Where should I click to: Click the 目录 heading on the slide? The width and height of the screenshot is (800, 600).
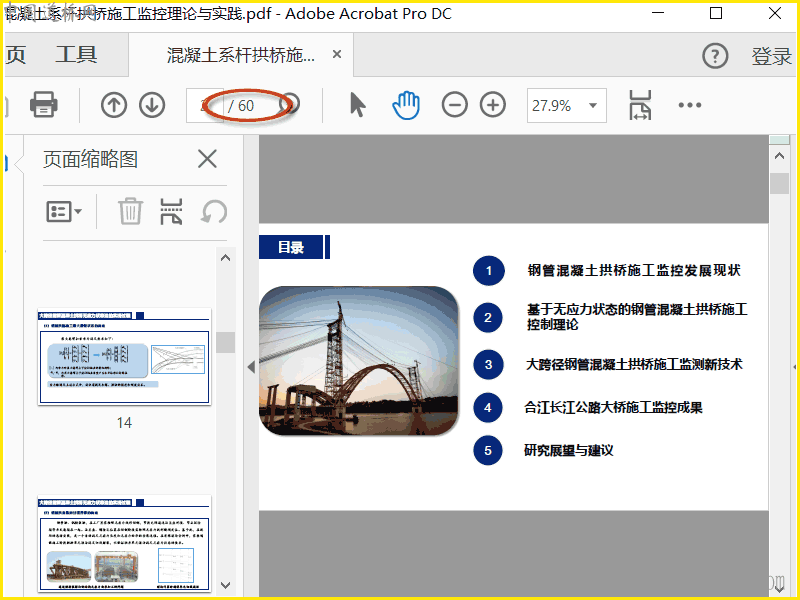point(291,247)
